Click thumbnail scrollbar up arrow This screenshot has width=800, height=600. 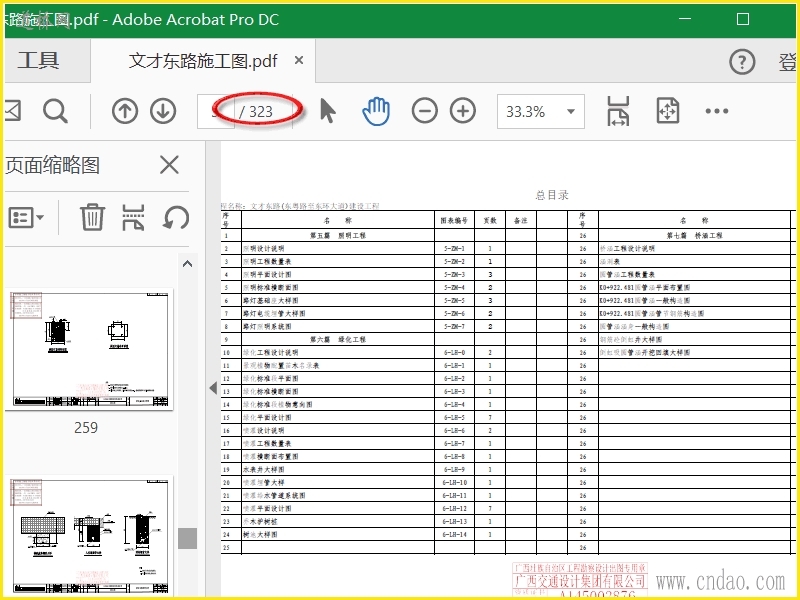[x=187, y=264]
